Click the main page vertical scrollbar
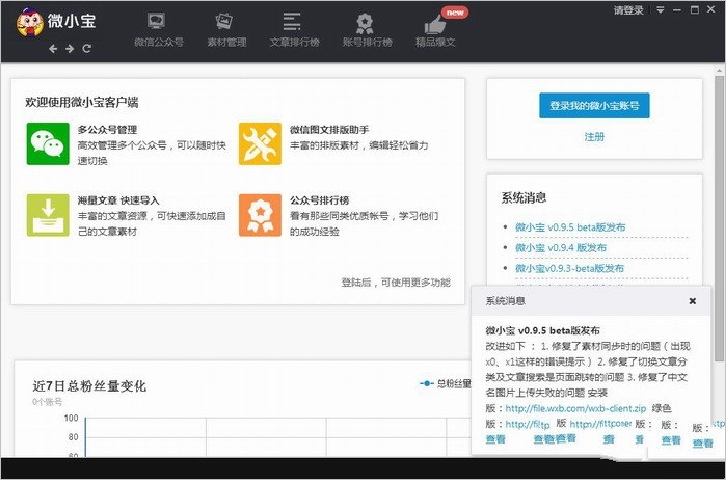Screen dimensions: 726x480 719,218
